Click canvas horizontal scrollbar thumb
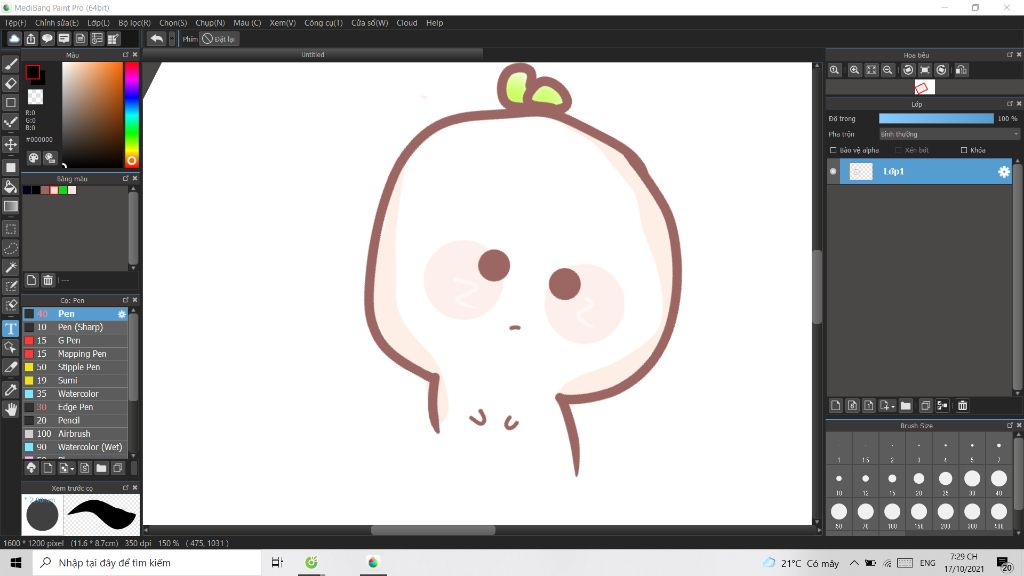 point(433,530)
